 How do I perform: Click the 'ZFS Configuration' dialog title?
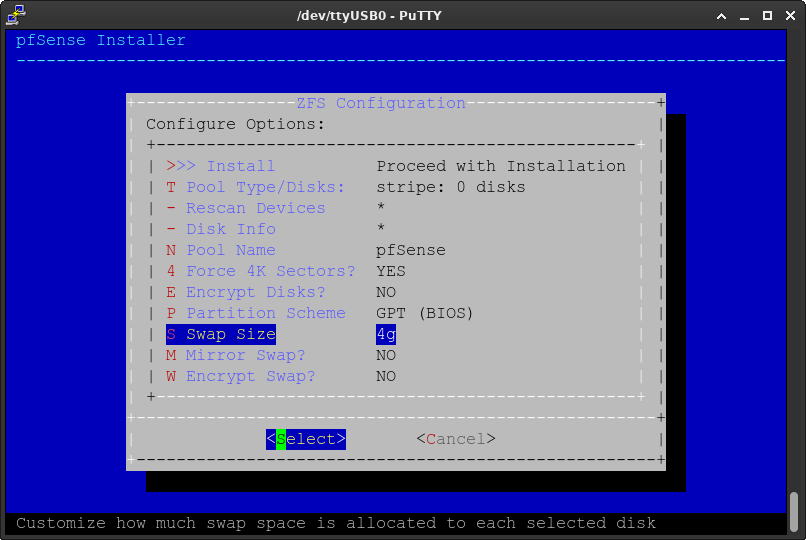pos(381,103)
